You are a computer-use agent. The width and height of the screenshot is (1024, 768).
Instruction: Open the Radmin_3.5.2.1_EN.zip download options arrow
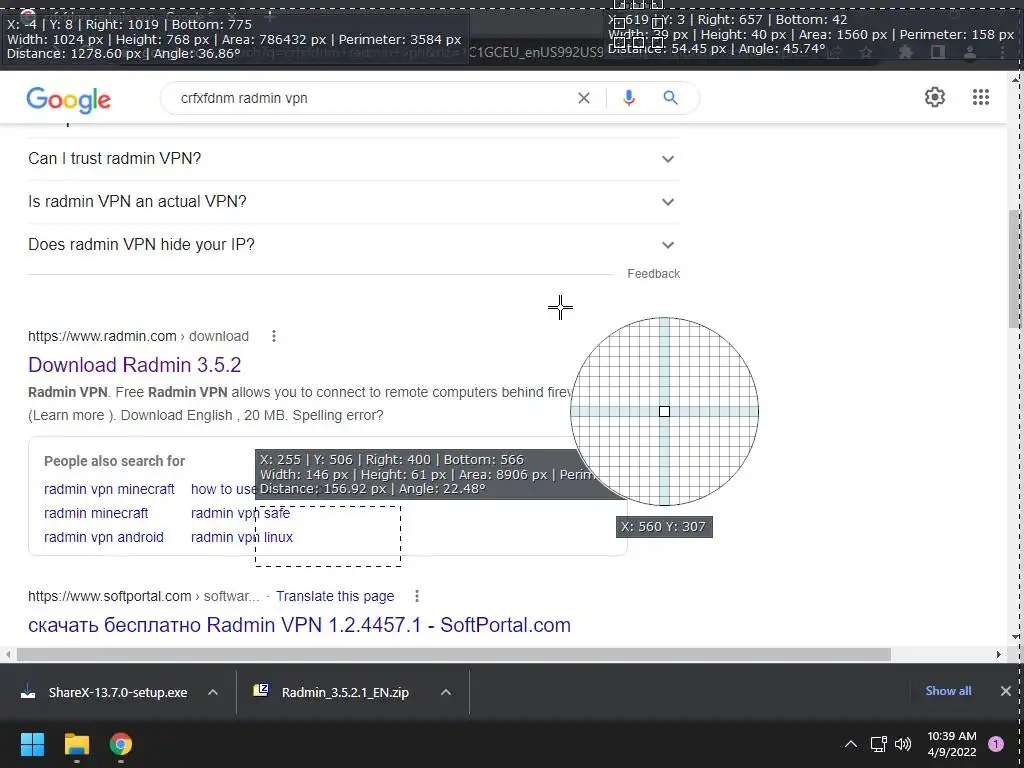click(x=446, y=692)
